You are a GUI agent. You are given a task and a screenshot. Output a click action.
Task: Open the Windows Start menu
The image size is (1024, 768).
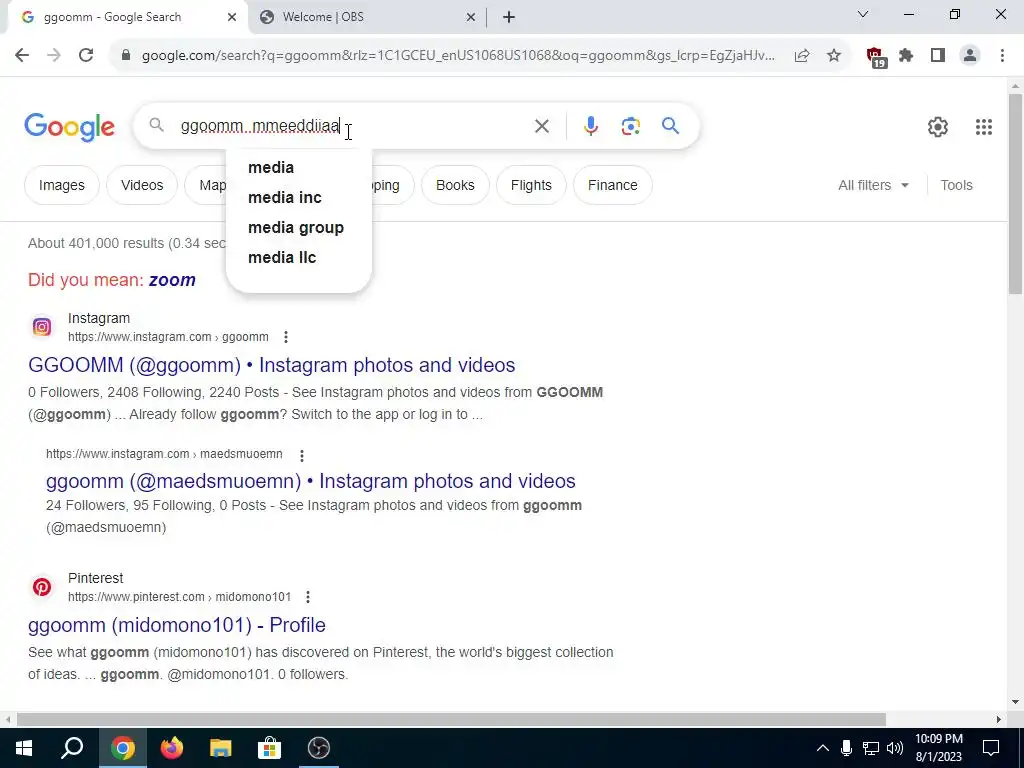point(24,748)
